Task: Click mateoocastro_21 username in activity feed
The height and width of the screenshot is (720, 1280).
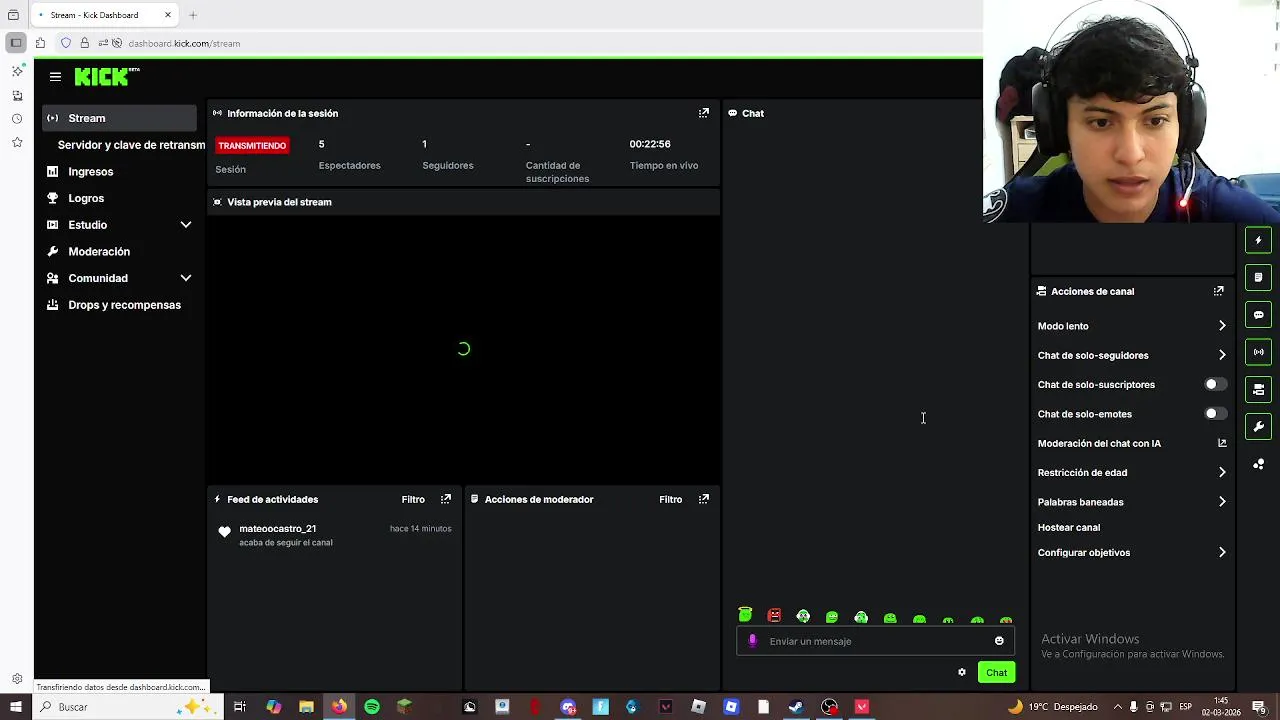Action: coord(277,528)
